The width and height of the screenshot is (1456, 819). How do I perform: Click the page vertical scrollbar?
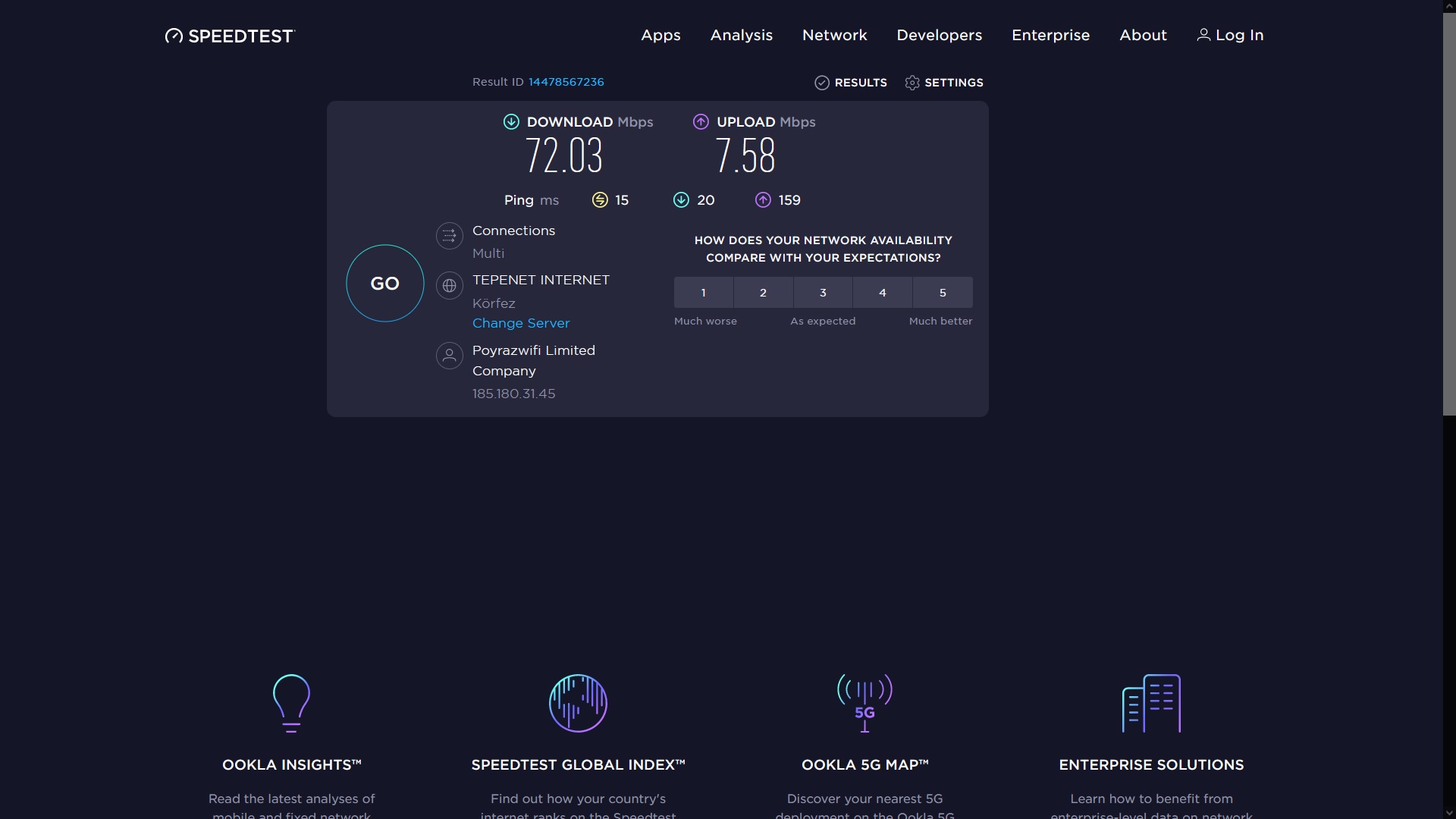[1448, 212]
